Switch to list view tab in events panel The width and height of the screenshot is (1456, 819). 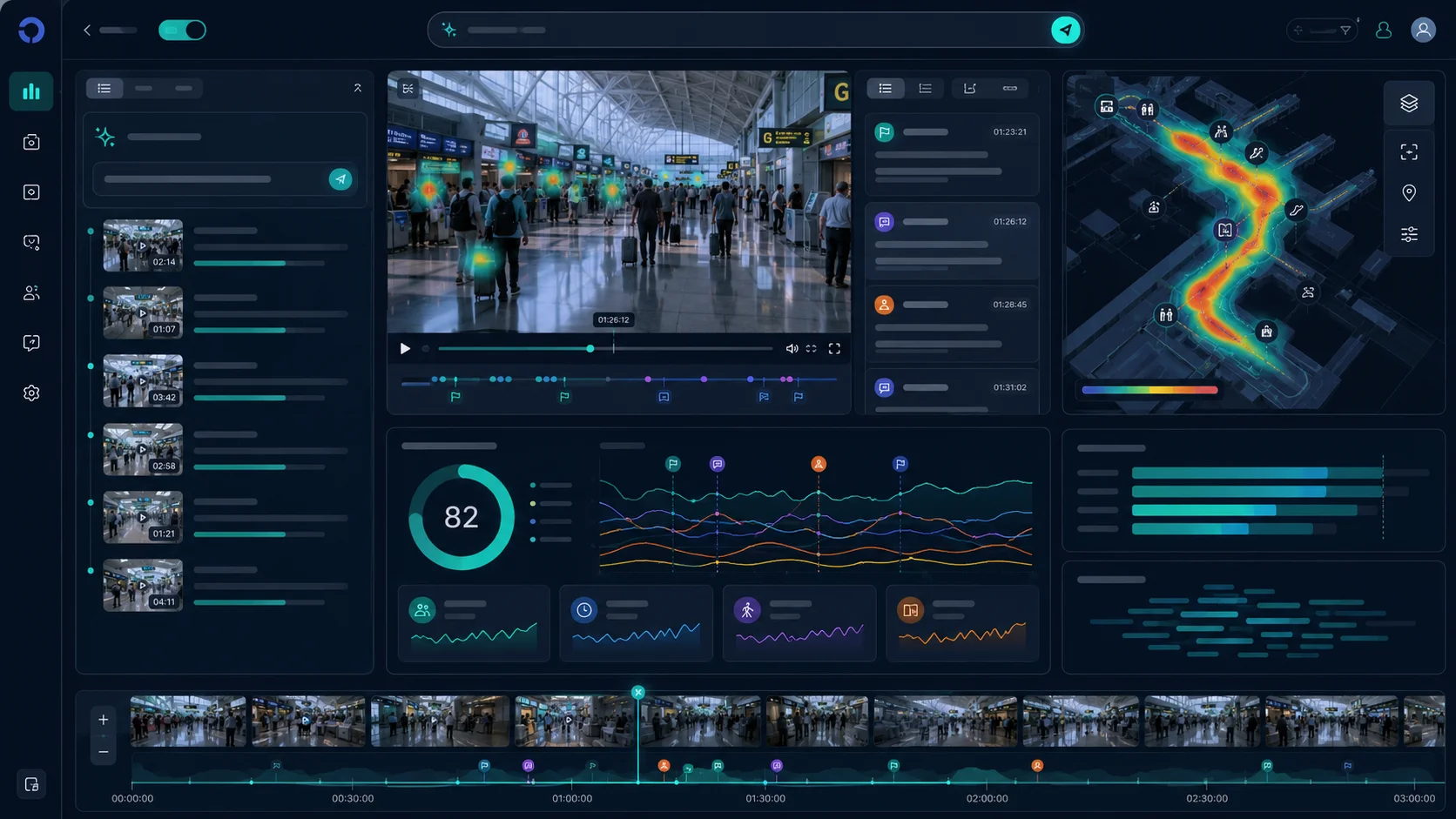885,88
